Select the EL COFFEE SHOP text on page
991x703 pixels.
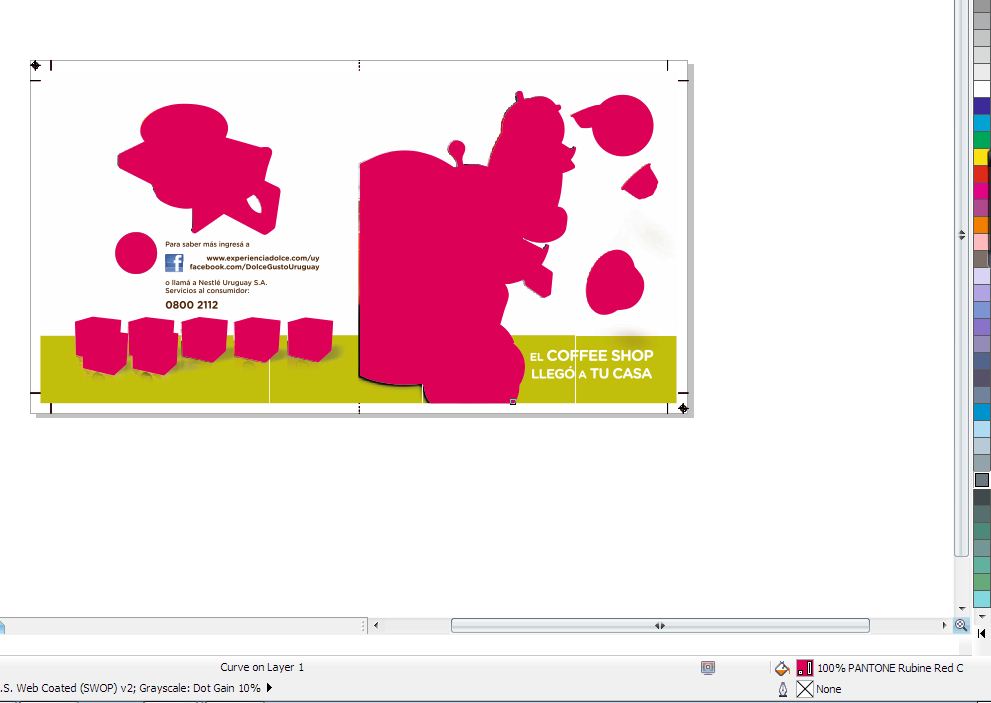592,355
